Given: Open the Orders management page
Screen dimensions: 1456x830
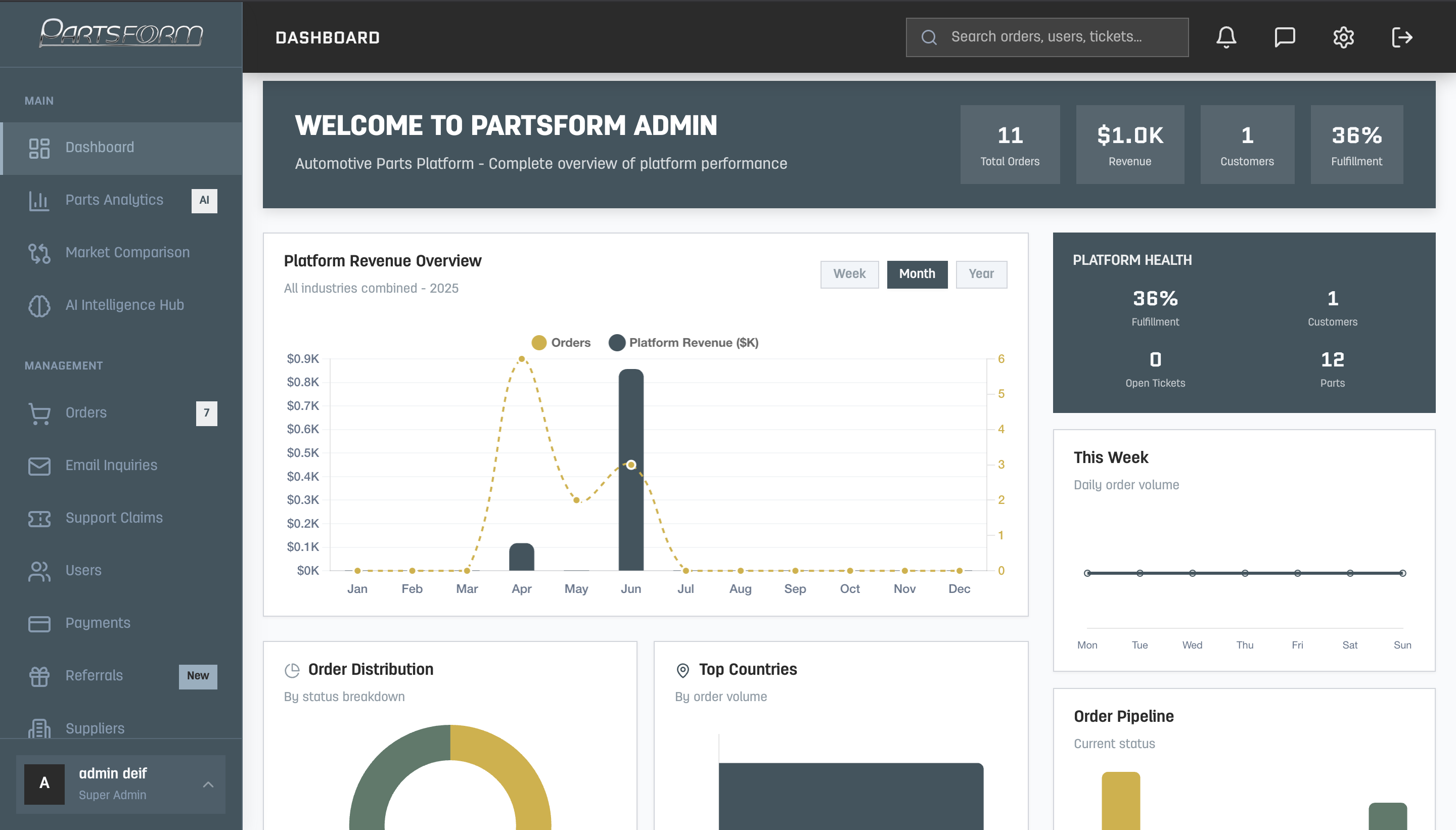Looking at the screenshot, I should (121, 413).
